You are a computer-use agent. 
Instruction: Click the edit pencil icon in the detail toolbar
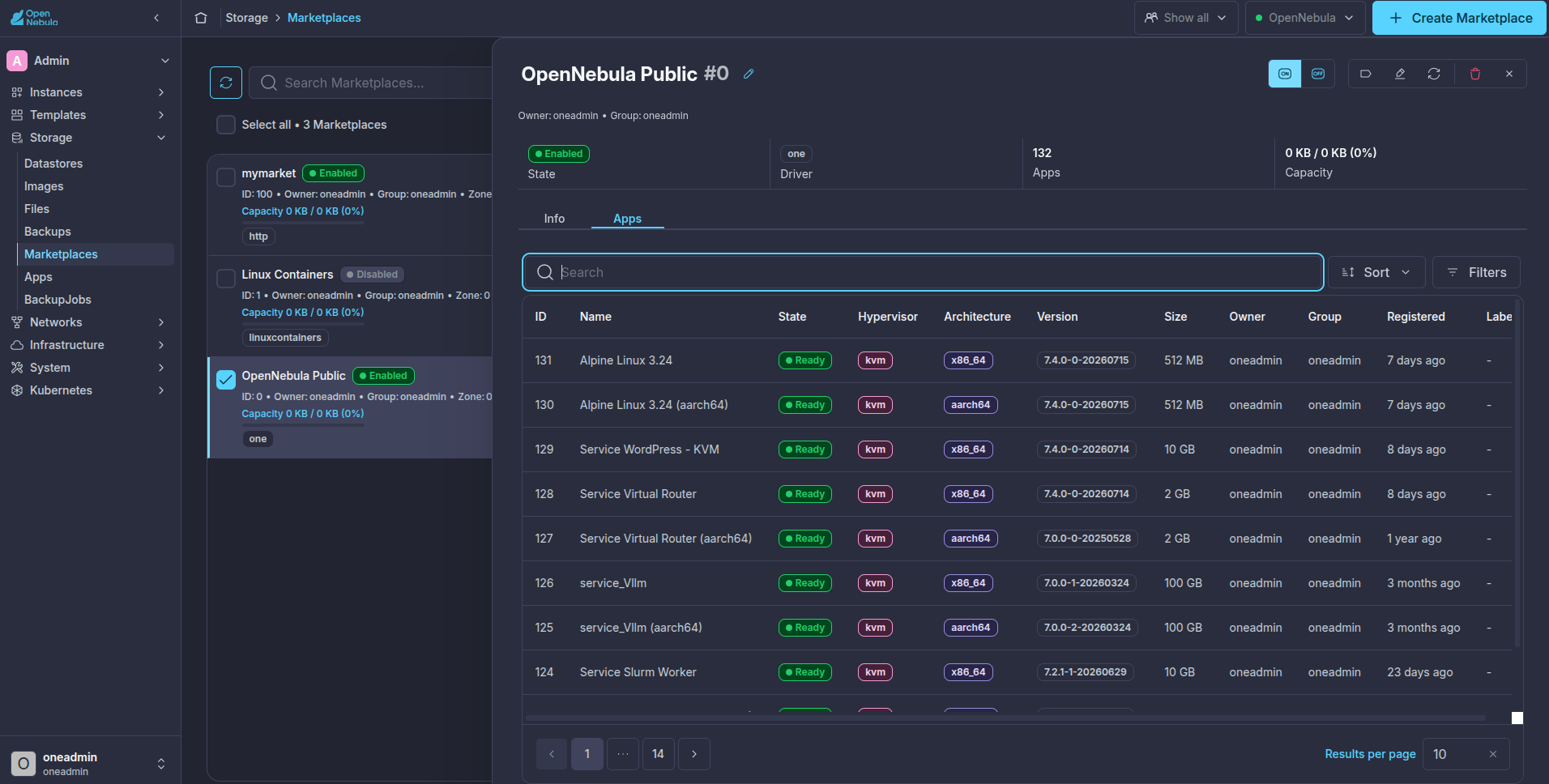point(1399,74)
